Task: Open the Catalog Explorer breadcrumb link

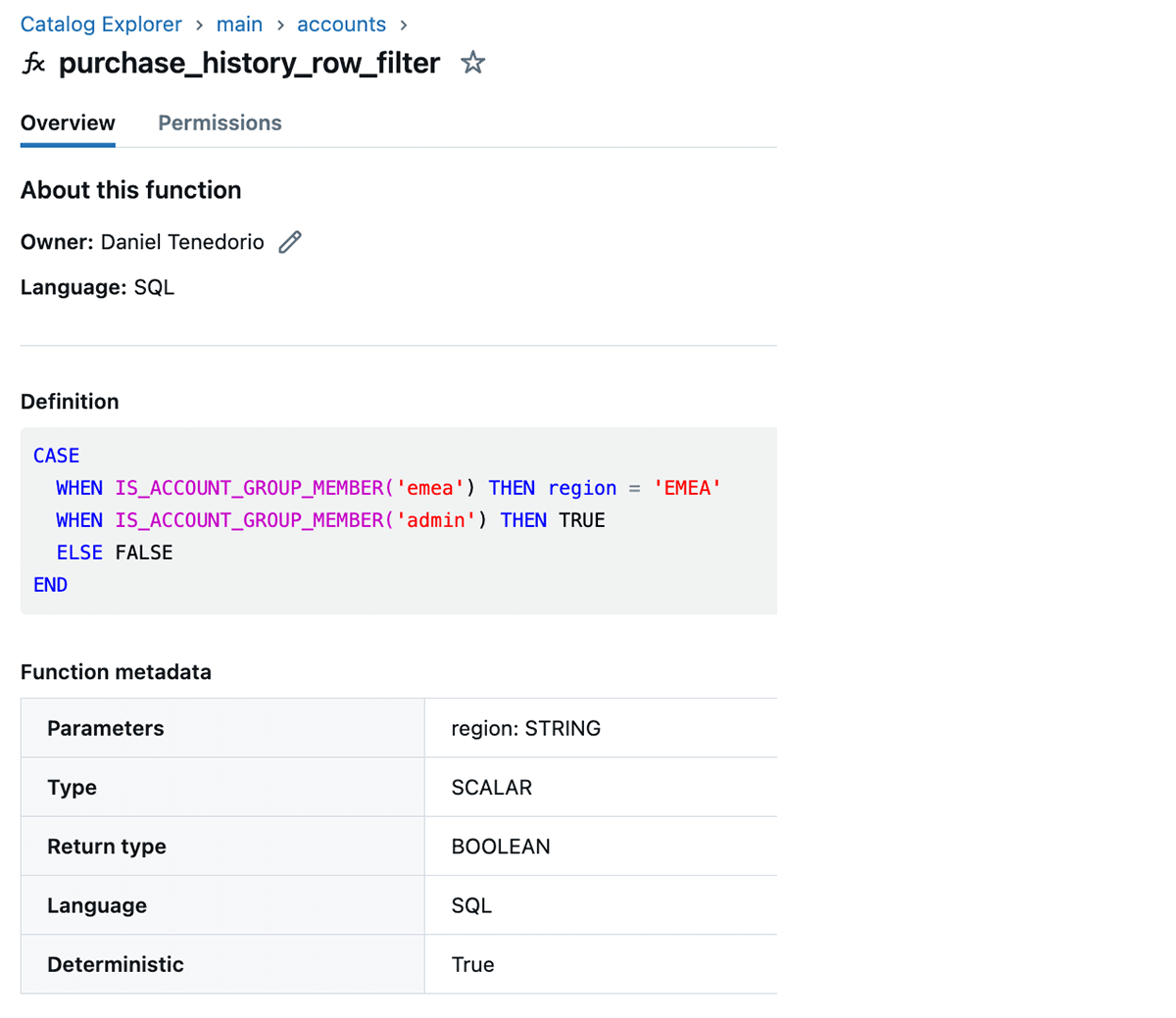Action: click(101, 24)
